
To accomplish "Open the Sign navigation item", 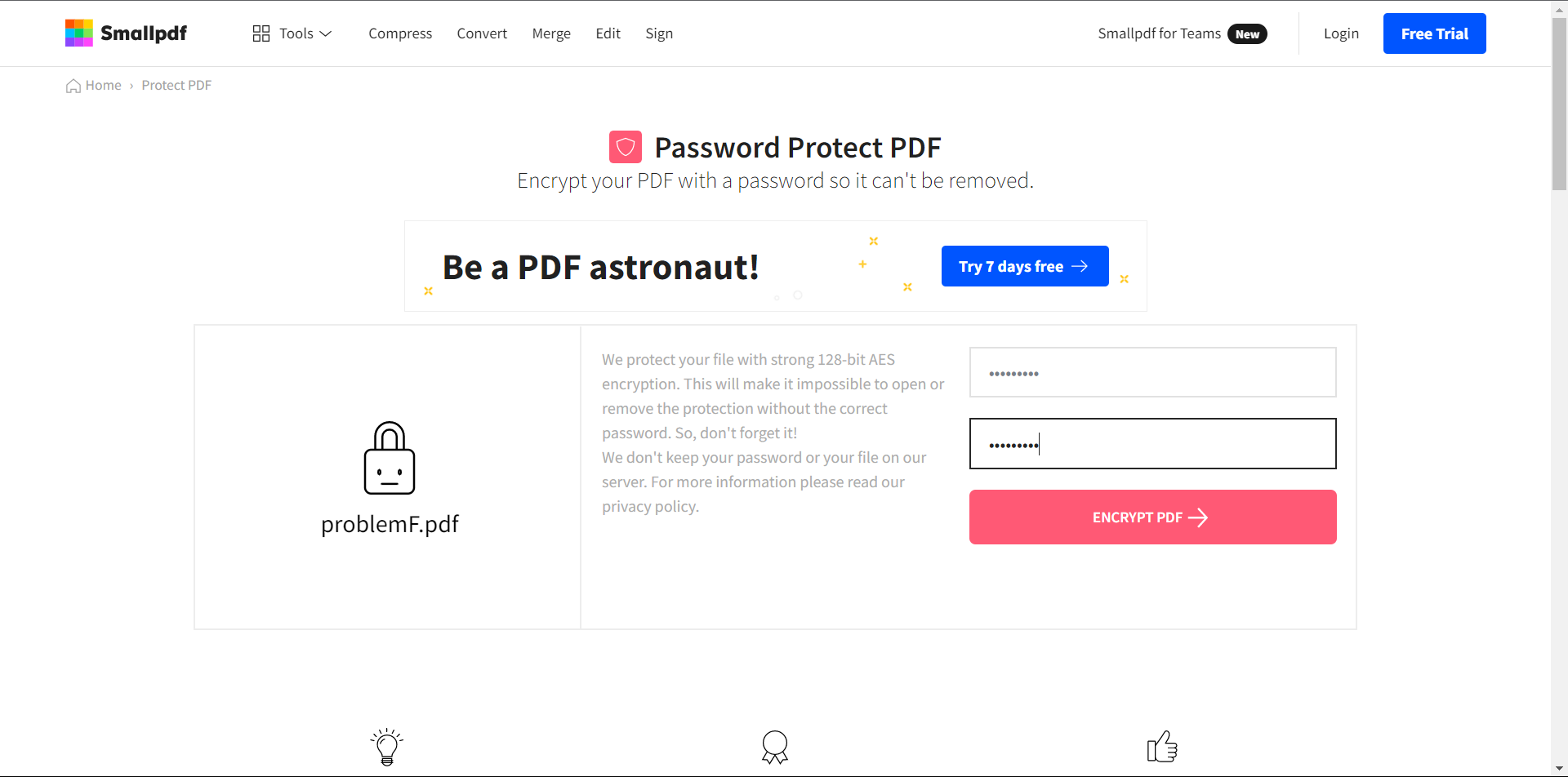I will click(x=659, y=33).
